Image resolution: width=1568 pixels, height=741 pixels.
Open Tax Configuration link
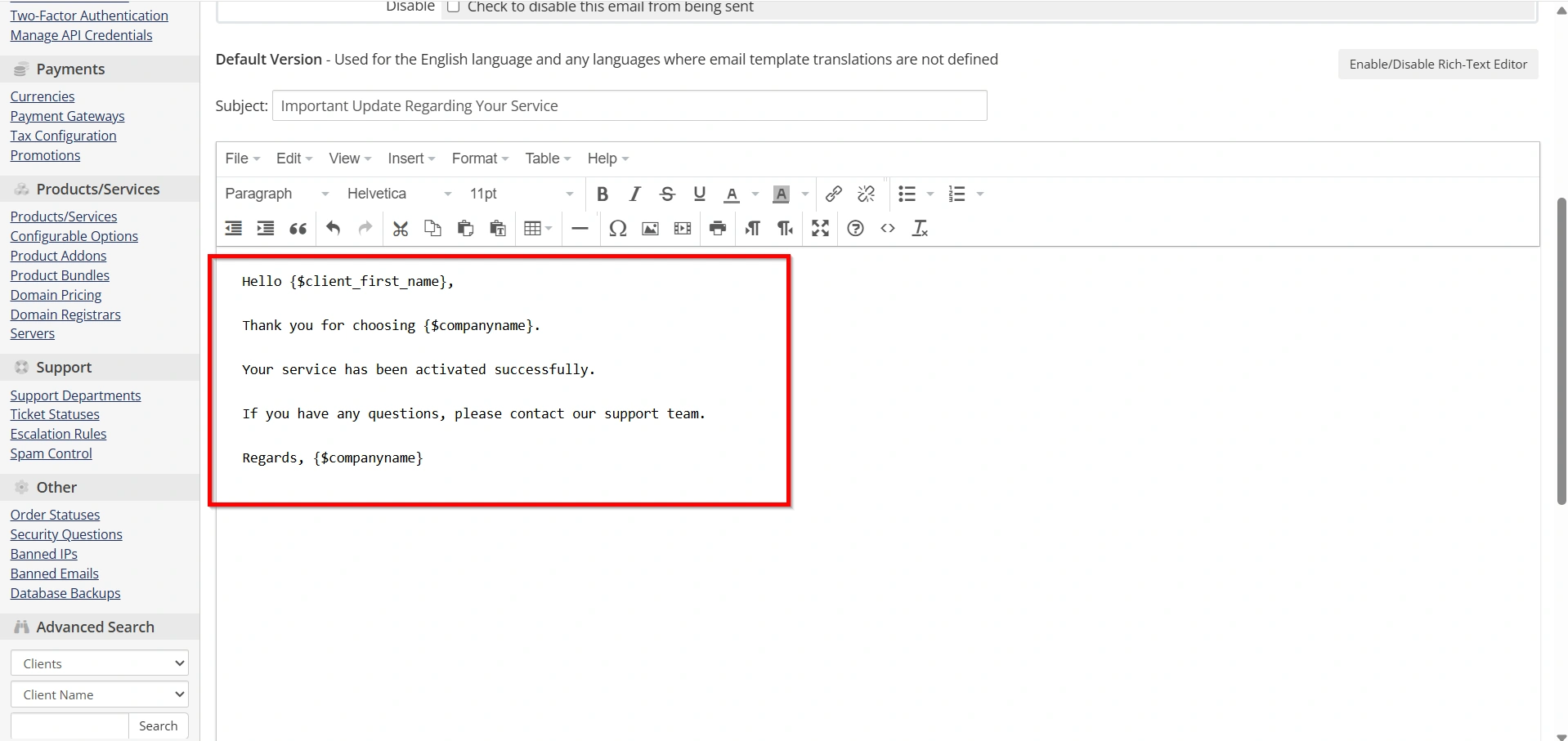tap(63, 136)
